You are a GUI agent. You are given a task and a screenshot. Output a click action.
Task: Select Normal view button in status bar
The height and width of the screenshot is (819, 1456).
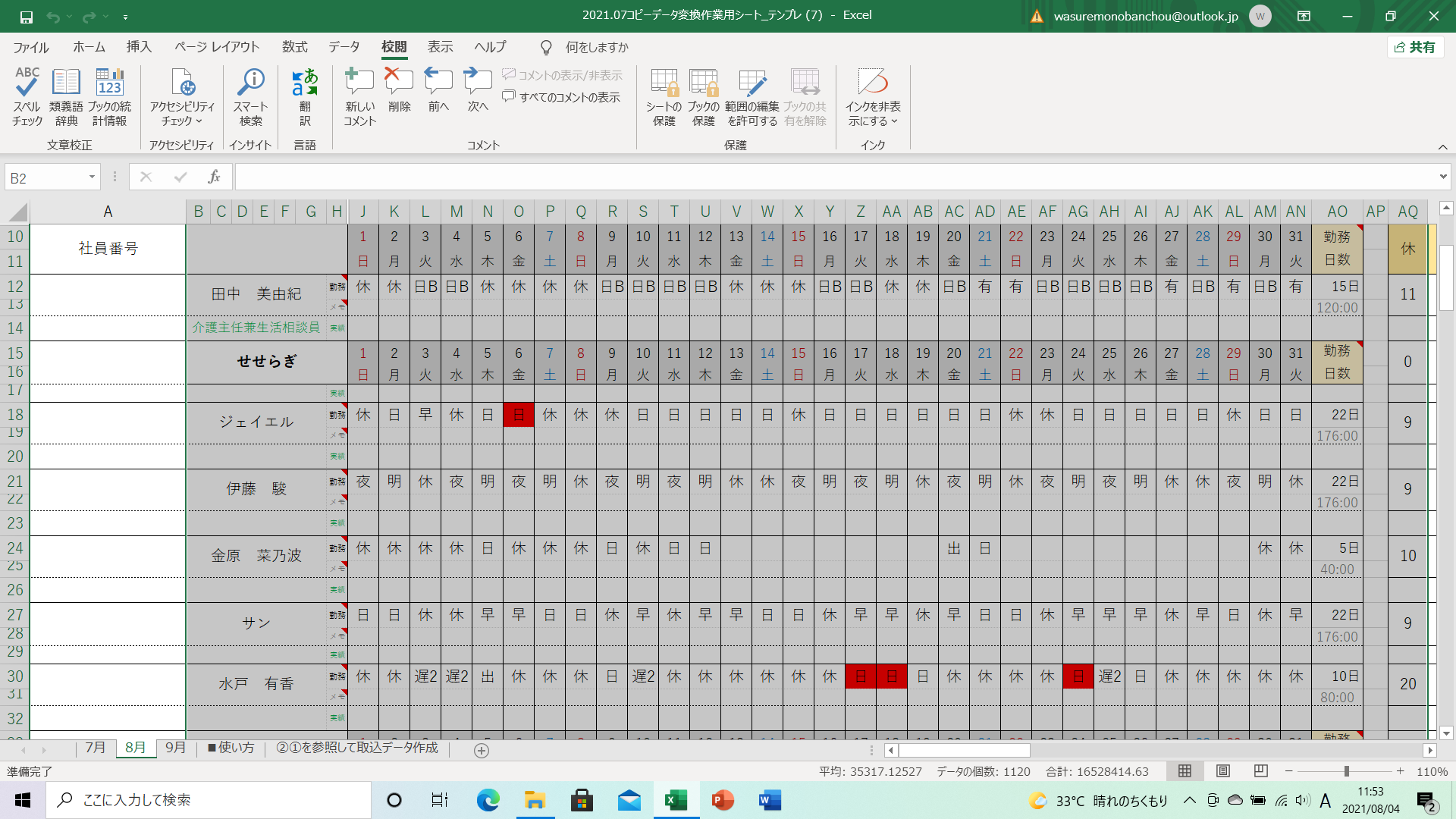[1185, 771]
